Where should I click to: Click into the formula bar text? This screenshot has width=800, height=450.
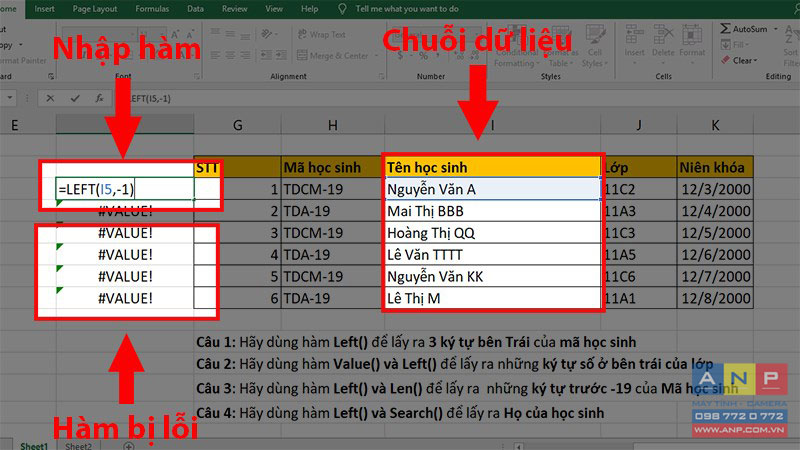[x=149, y=98]
